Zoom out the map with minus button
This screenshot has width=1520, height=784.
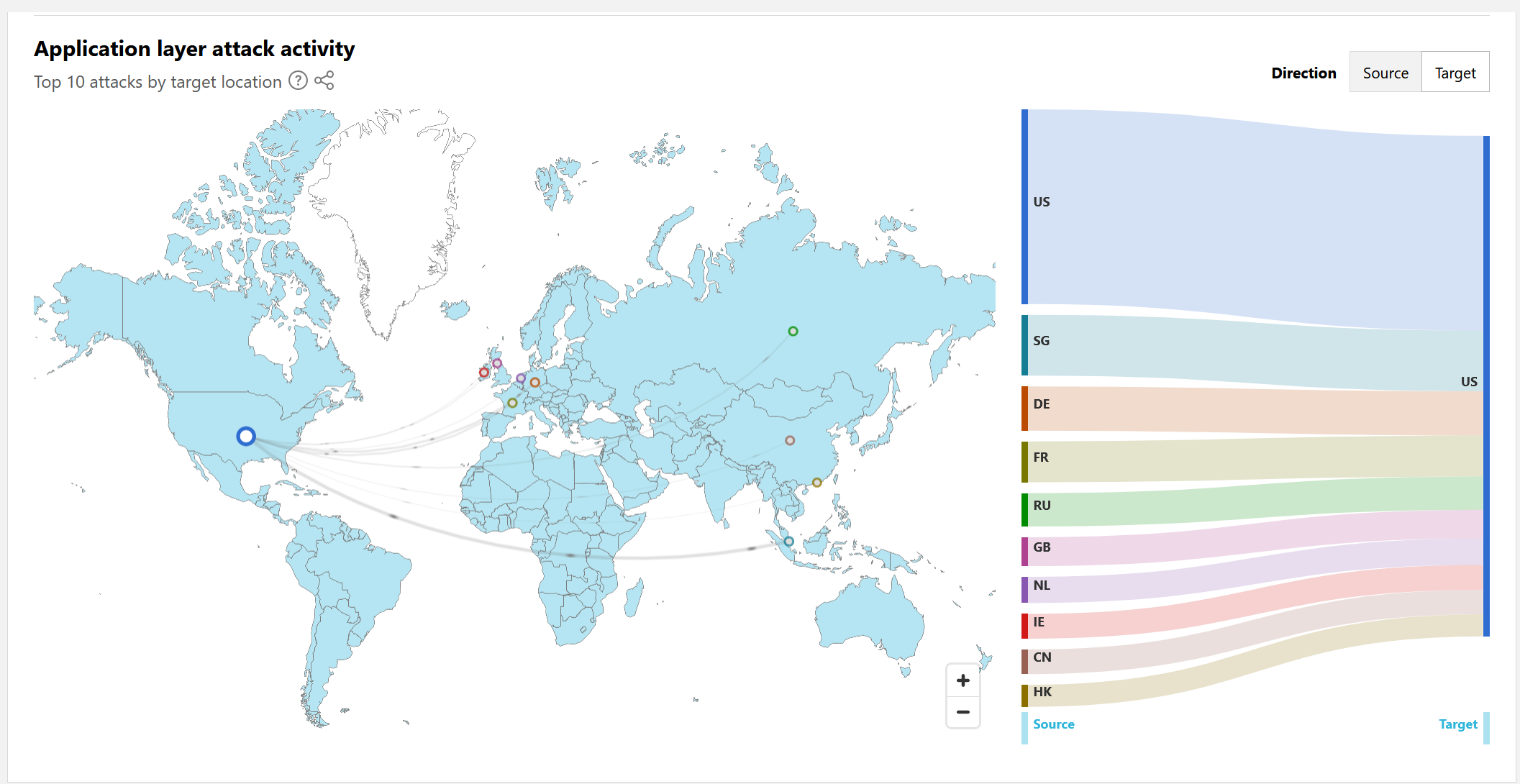962,712
